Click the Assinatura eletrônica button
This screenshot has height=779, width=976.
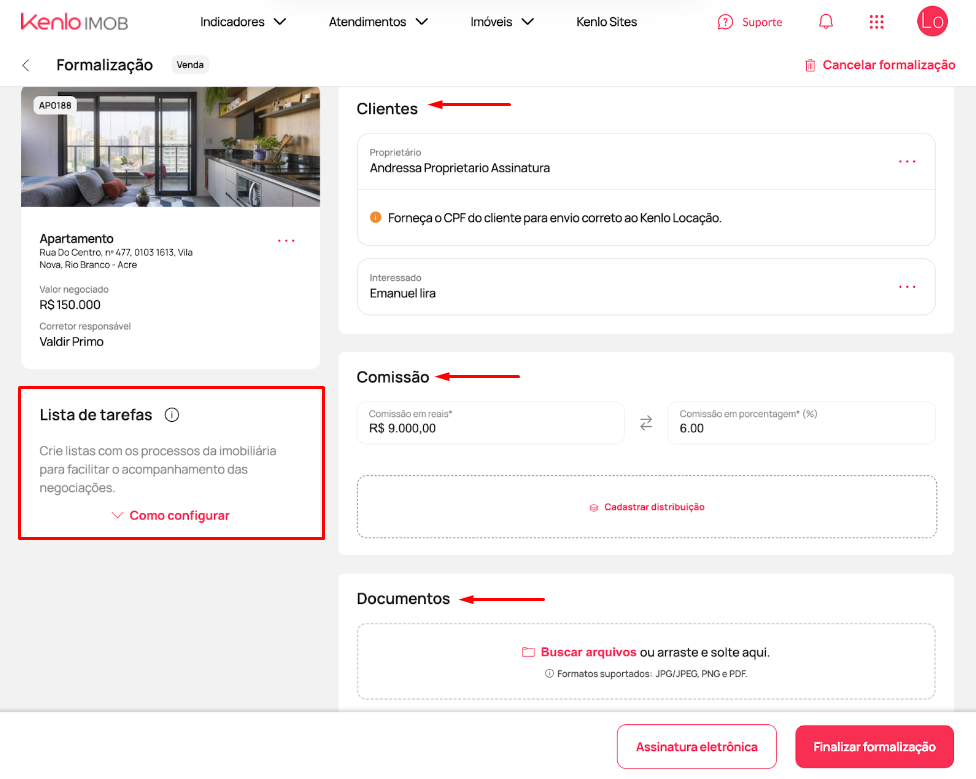[697, 746]
